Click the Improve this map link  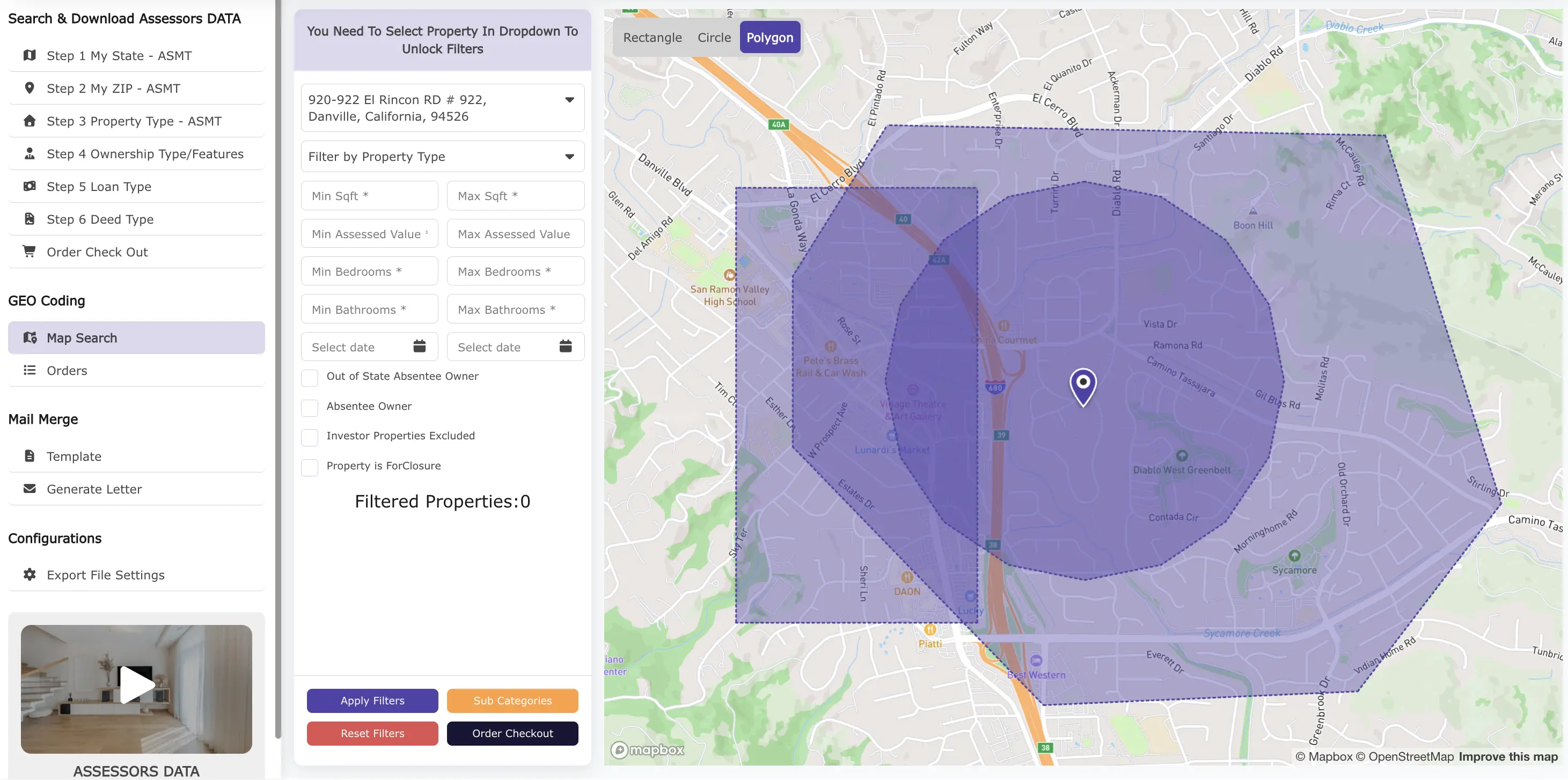pos(1508,757)
